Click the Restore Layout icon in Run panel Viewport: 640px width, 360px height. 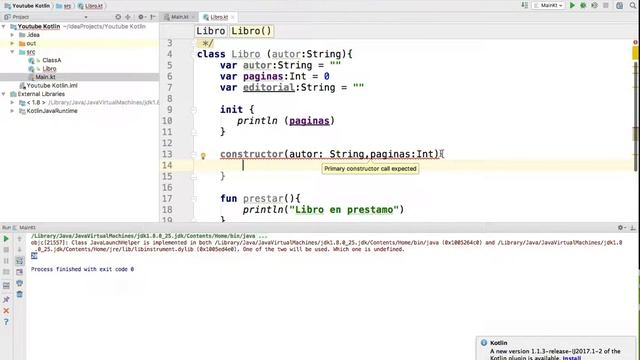point(6,286)
